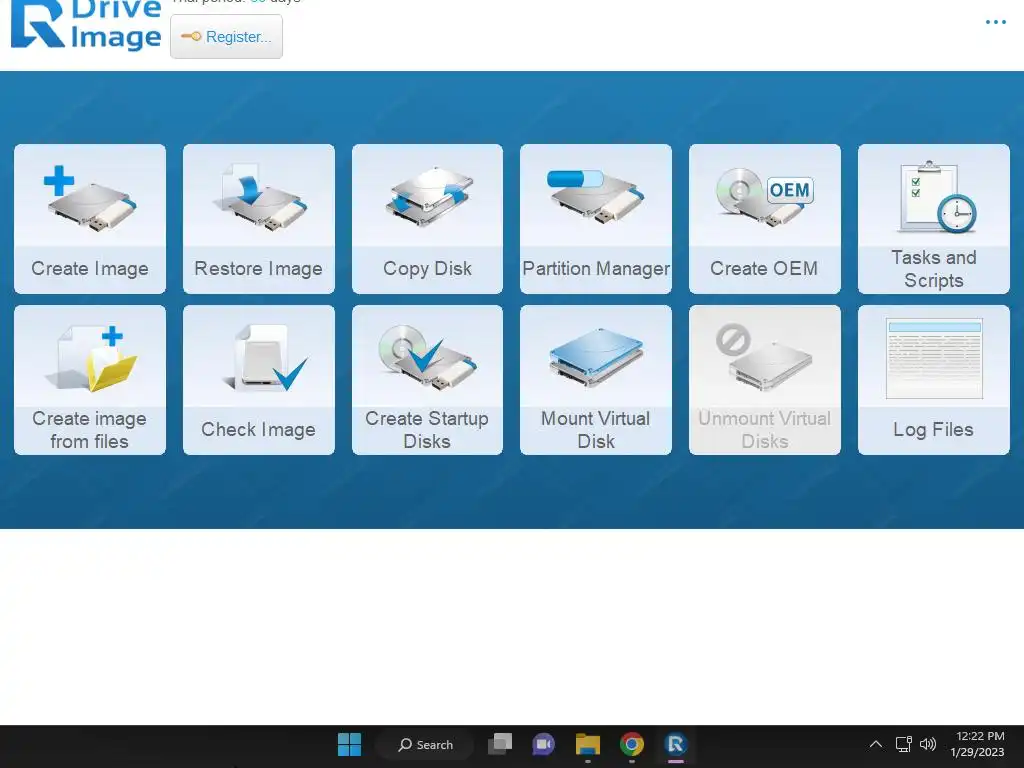This screenshot has width=1024, height=768.
Task: Launch the Copy Disk tool
Action: [427, 219]
